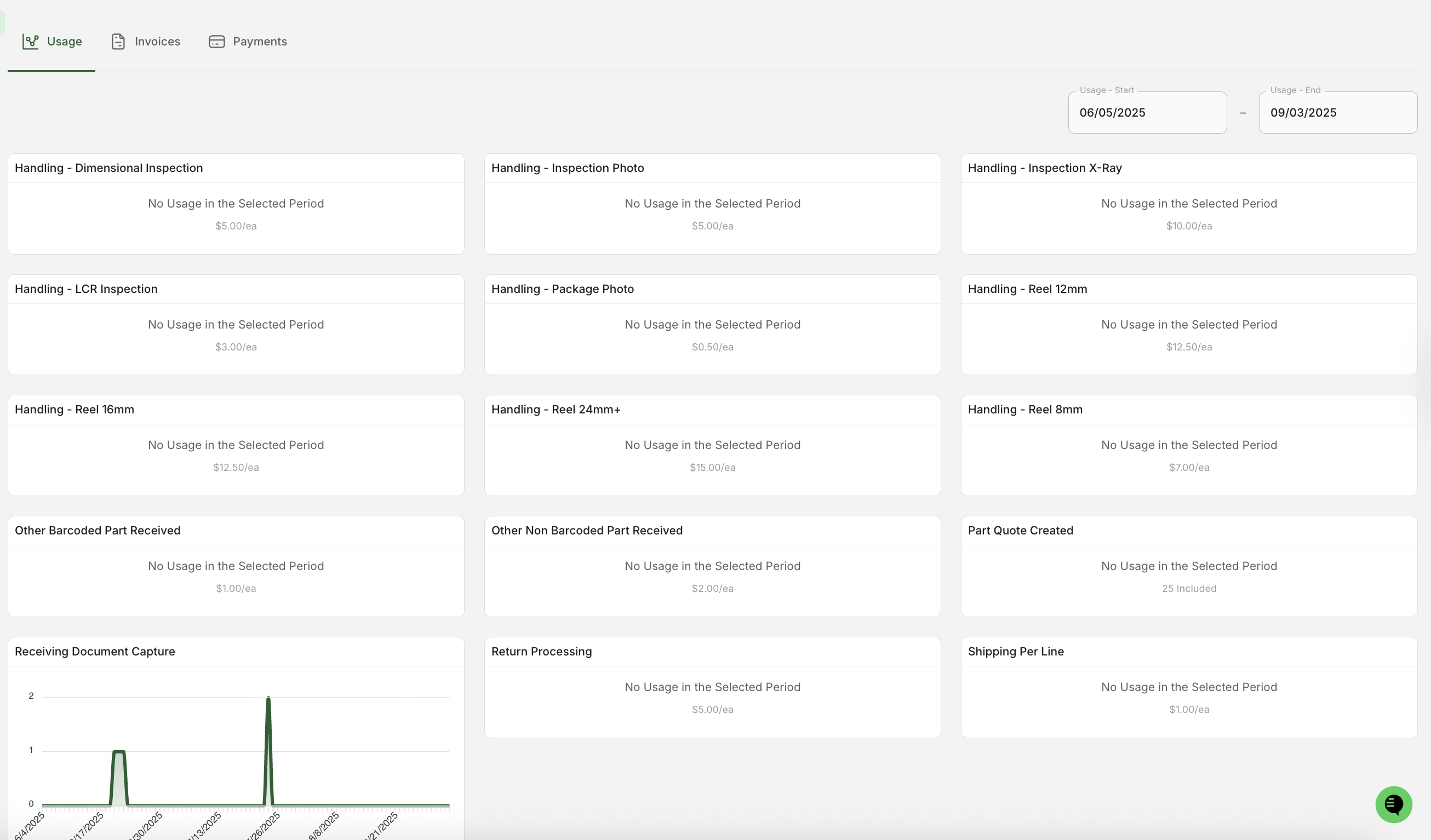Click the 8/8/2025 axis label on chart
The width and height of the screenshot is (1431, 840).
[x=323, y=825]
